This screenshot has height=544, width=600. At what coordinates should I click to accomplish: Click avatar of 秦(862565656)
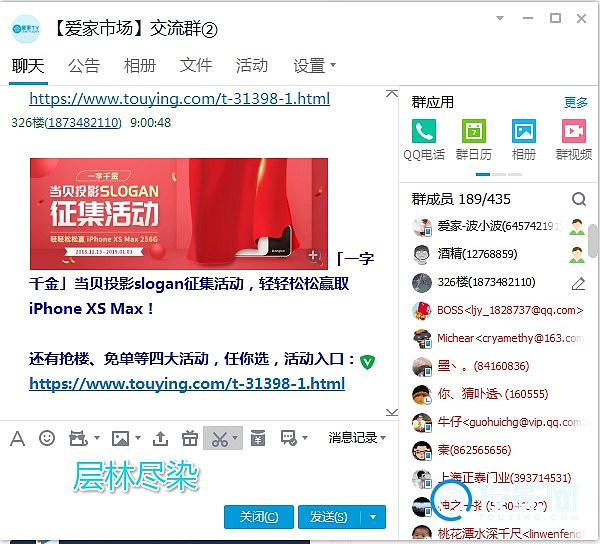click(x=422, y=450)
